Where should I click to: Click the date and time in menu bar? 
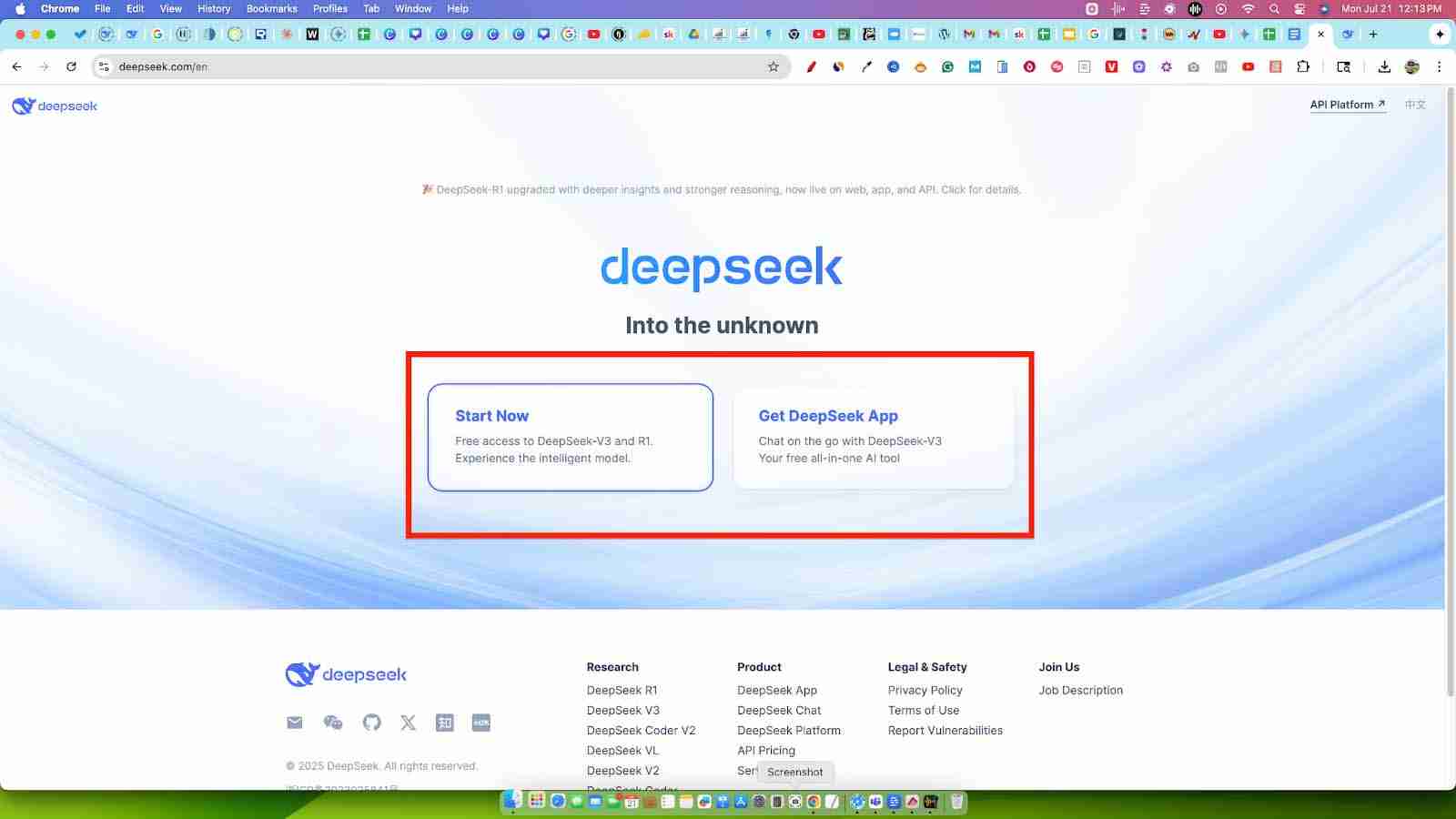point(1391,8)
